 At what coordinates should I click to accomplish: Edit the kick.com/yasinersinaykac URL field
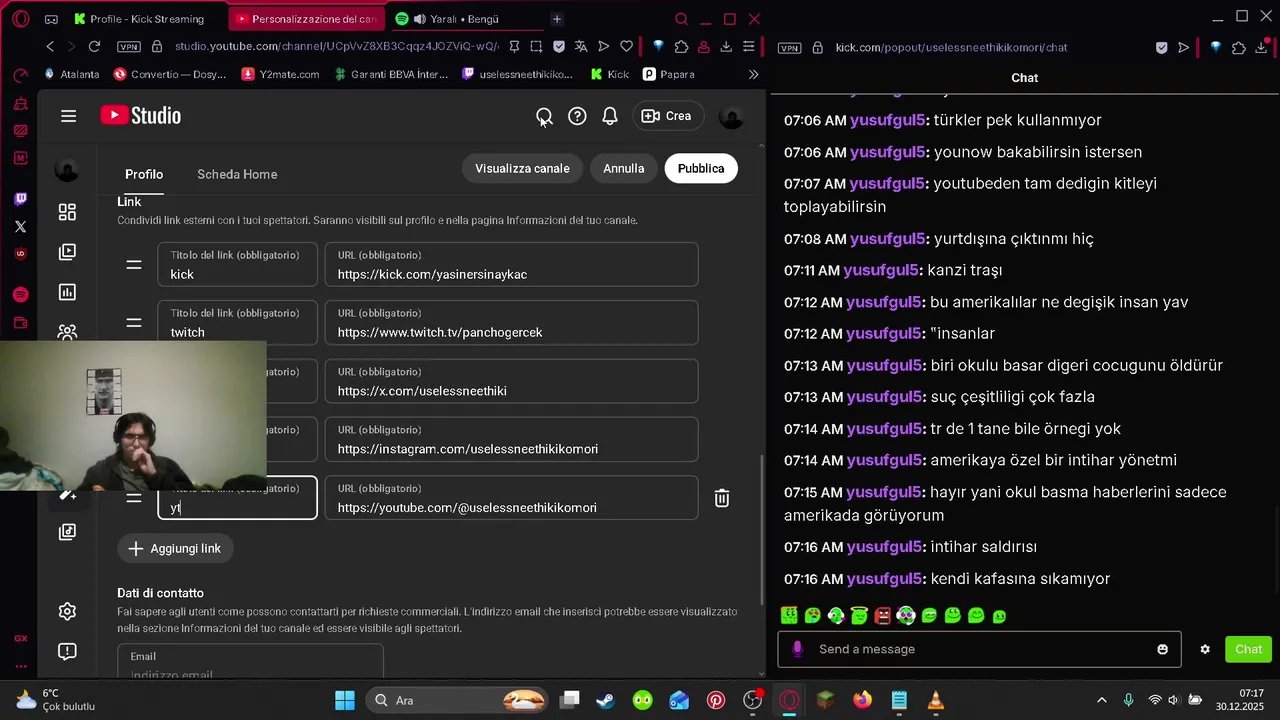pos(511,265)
